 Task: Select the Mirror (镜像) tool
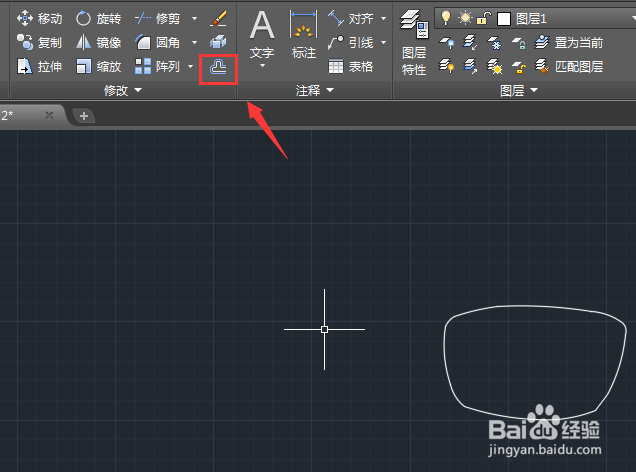pos(98,42)
